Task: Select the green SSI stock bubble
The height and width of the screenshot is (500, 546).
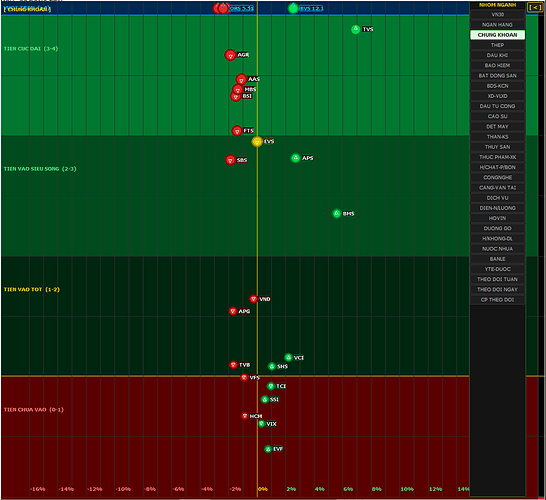Action: click(x=265, y=399)
